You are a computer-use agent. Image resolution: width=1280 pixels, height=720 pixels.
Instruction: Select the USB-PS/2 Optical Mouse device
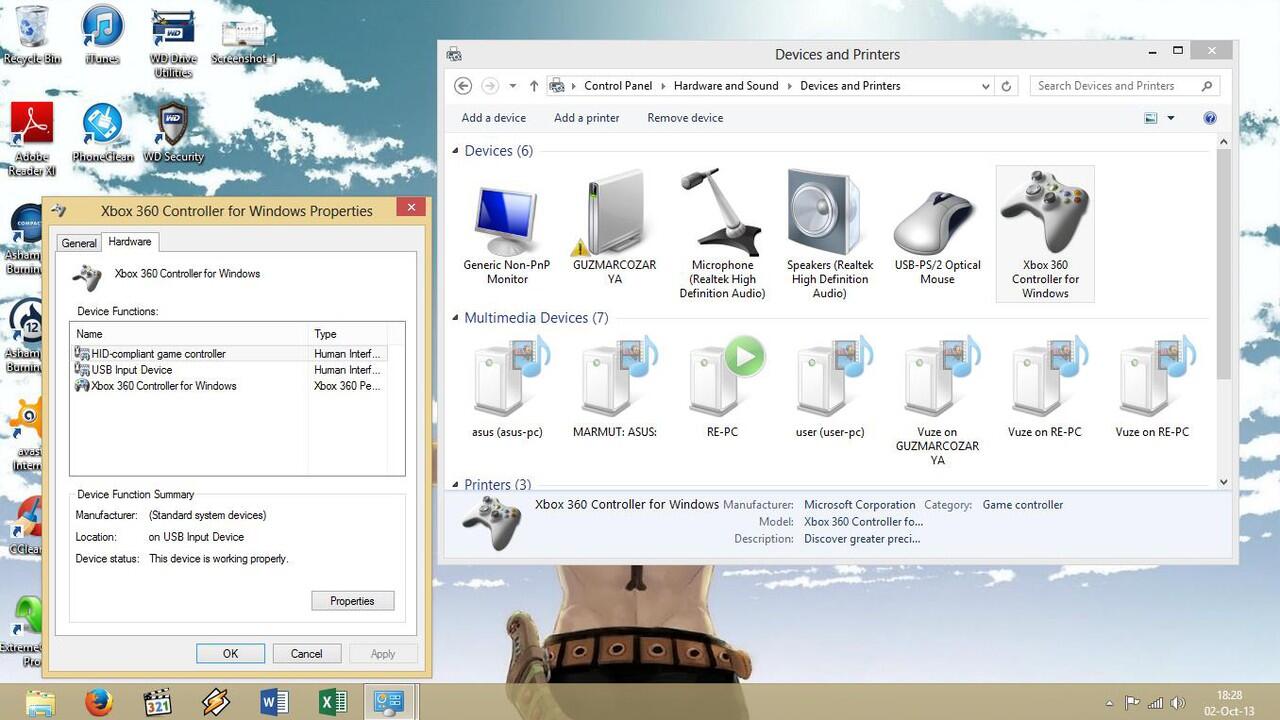point(937,236)
